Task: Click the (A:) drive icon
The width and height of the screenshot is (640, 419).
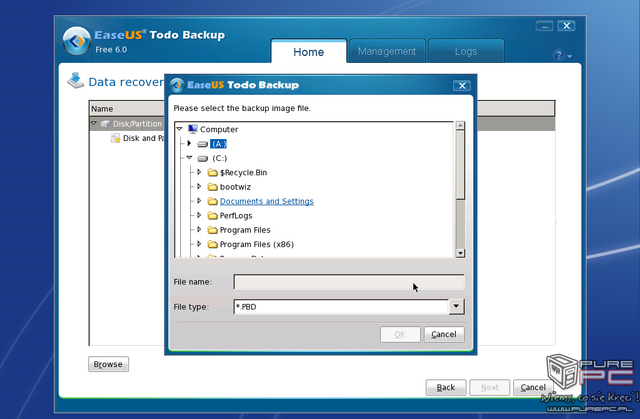Action: click(203, 144)
